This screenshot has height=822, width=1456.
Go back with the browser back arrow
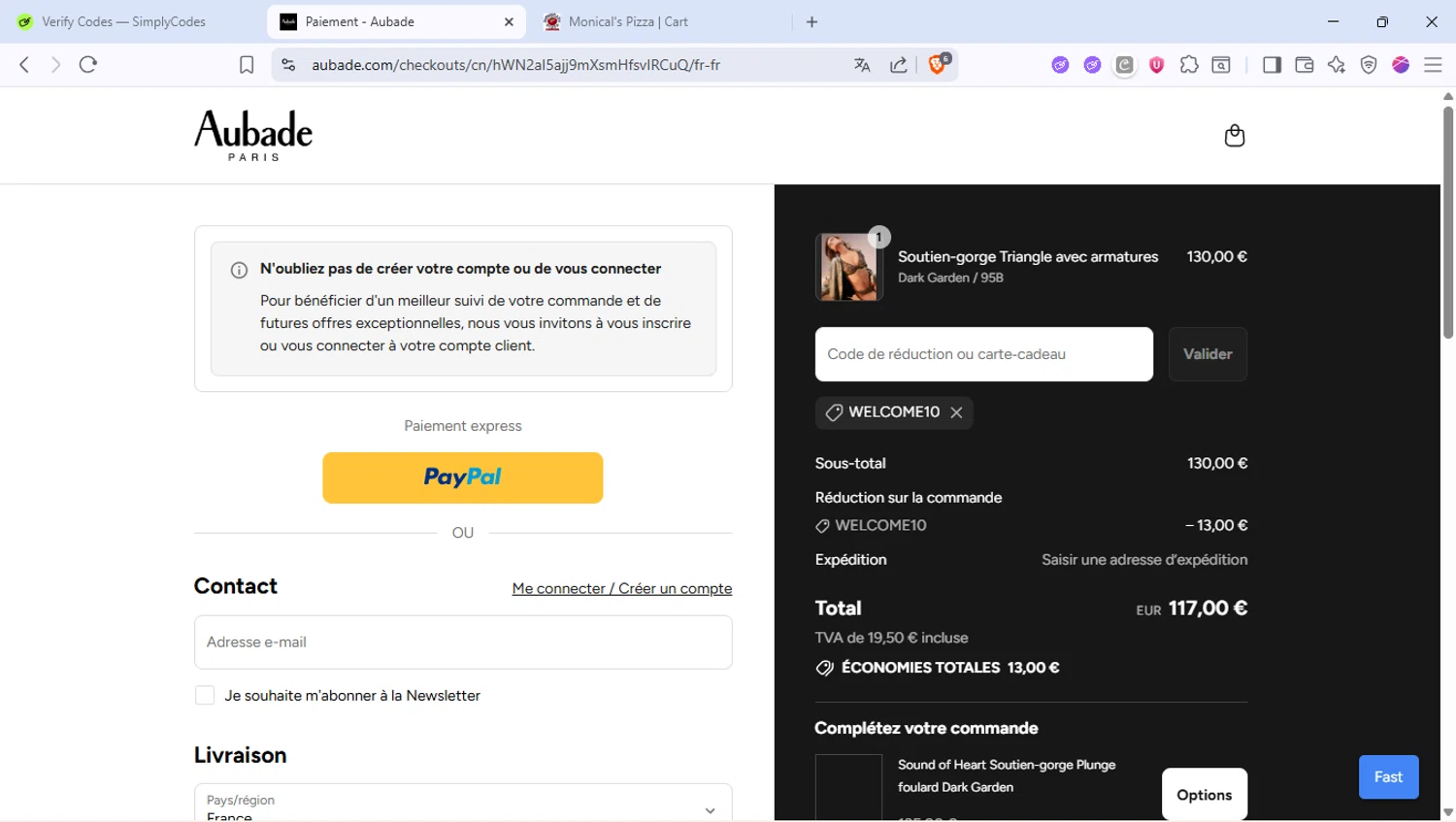pyautogui.click(x=24, y=65)
